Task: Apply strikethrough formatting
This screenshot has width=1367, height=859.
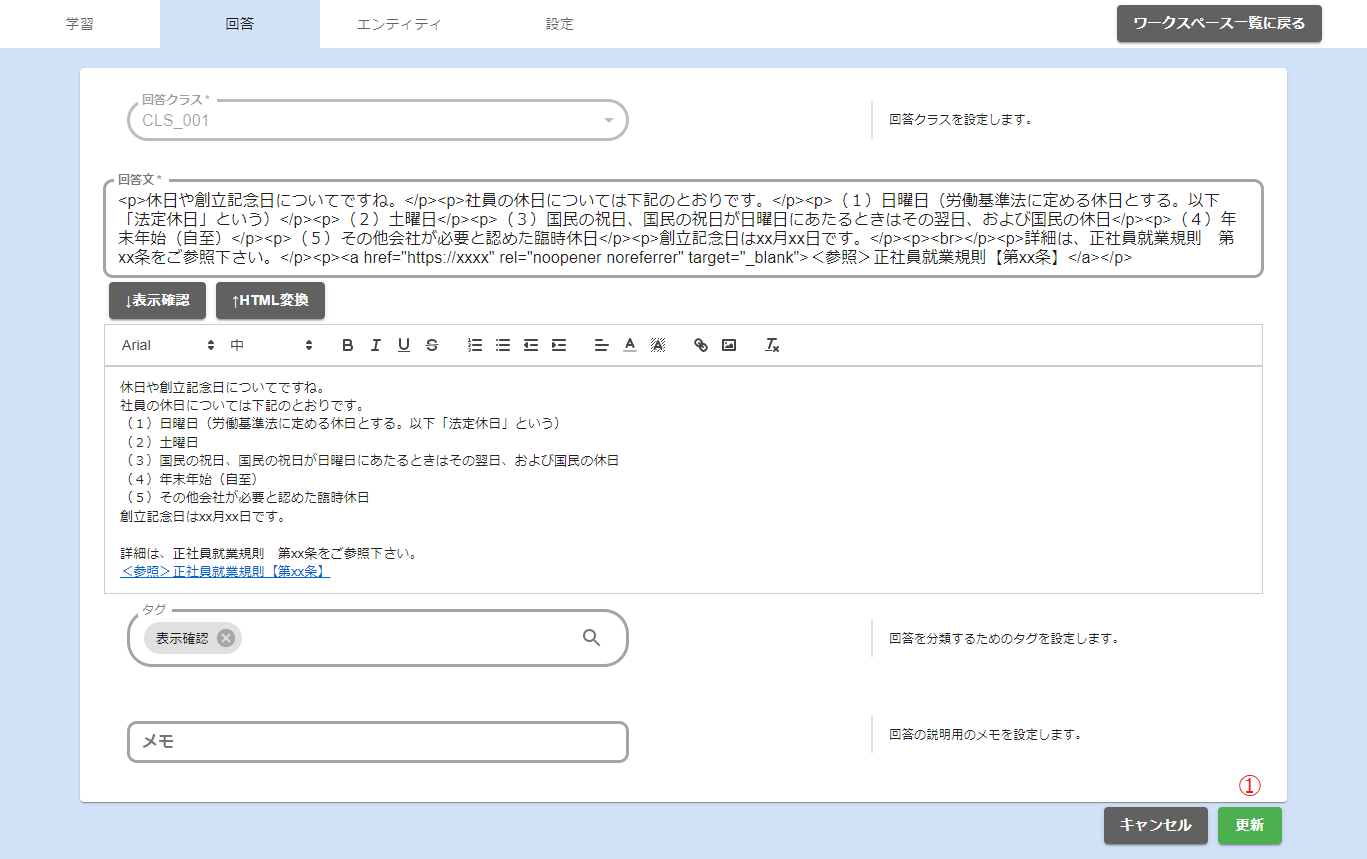Action: click(432, 345)
